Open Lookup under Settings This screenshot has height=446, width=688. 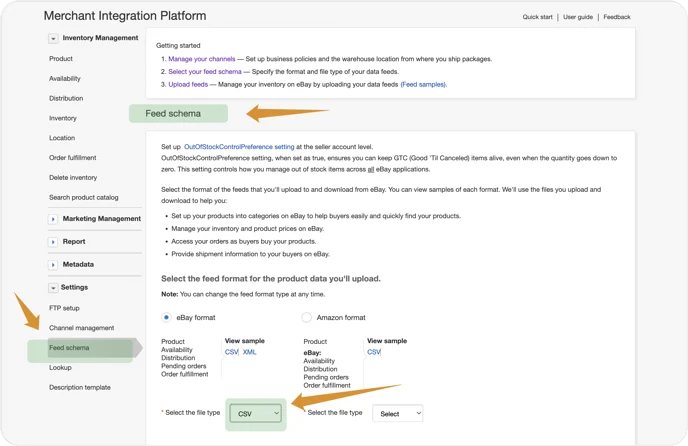(61, 367)
